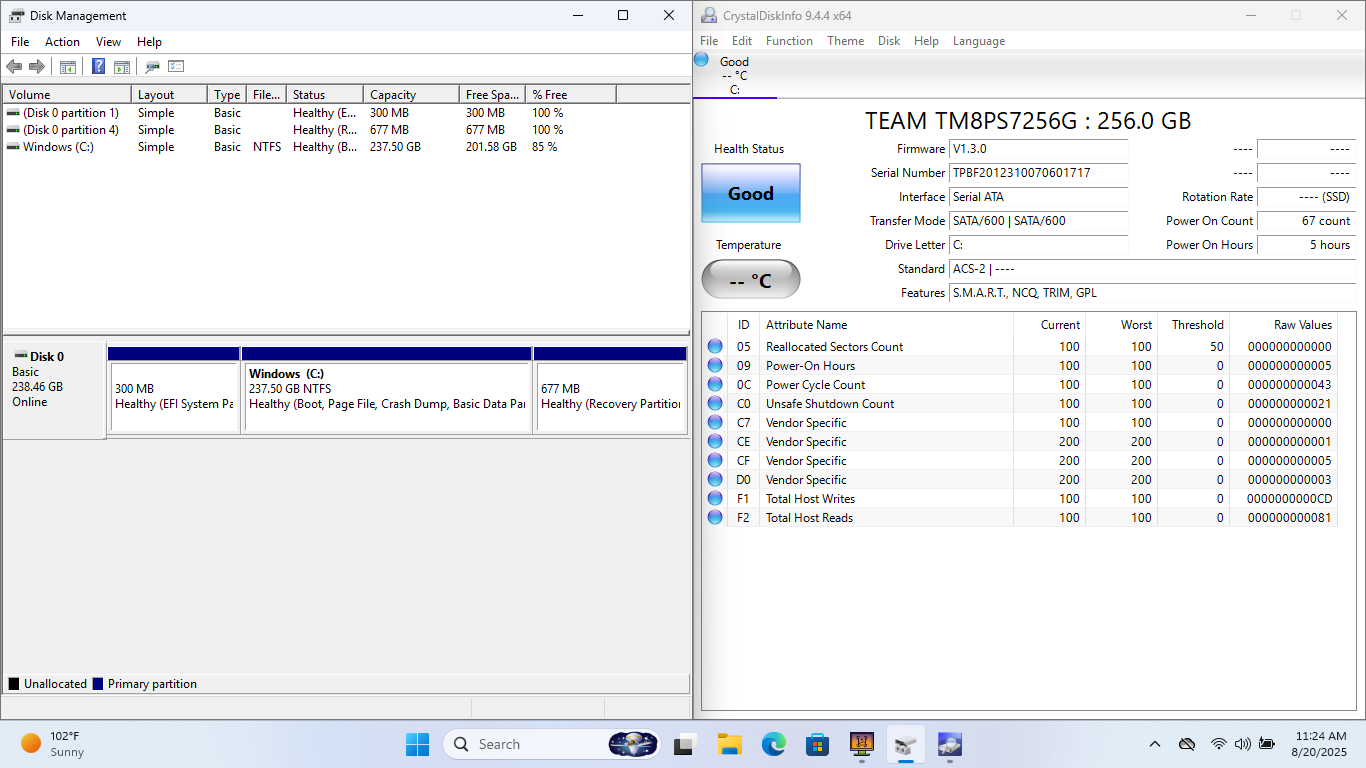Select the Good C: disk tab
1366x768 pixels.
point(734,75)
